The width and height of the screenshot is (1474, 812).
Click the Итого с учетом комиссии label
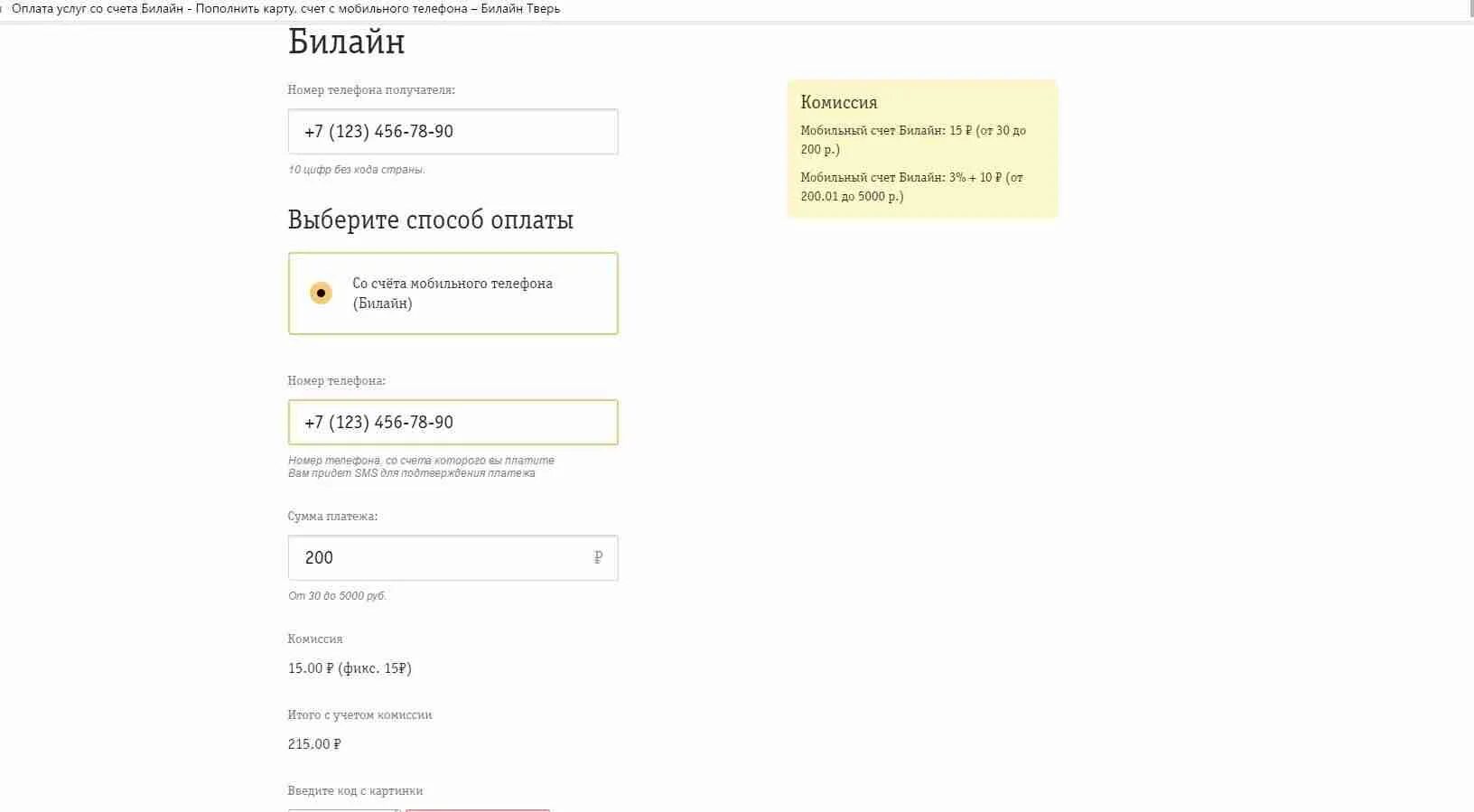359,715
